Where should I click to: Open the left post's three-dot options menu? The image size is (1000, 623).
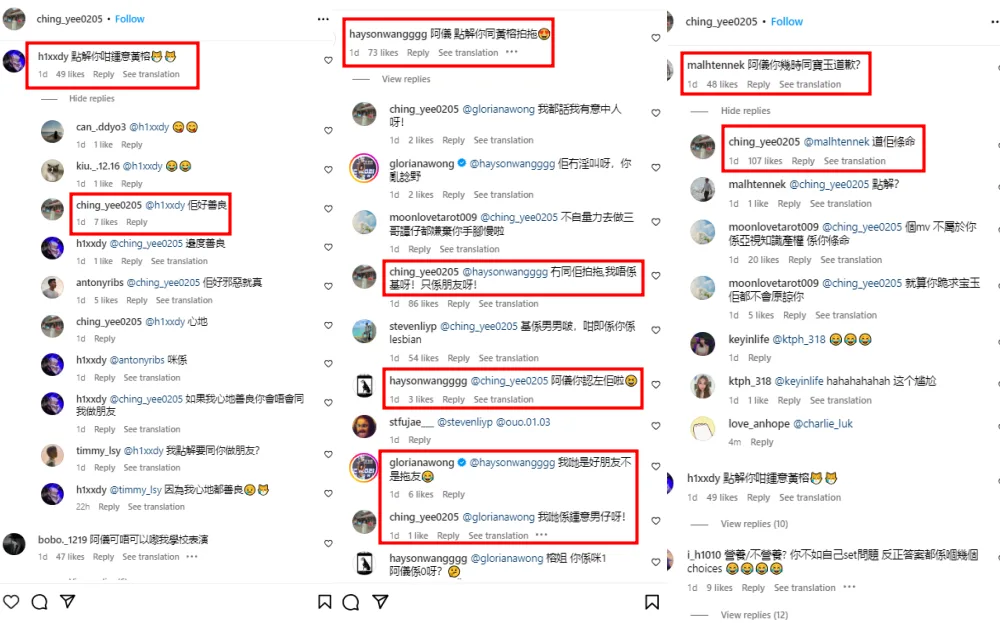pyautogui.click(x=323, y=19)
